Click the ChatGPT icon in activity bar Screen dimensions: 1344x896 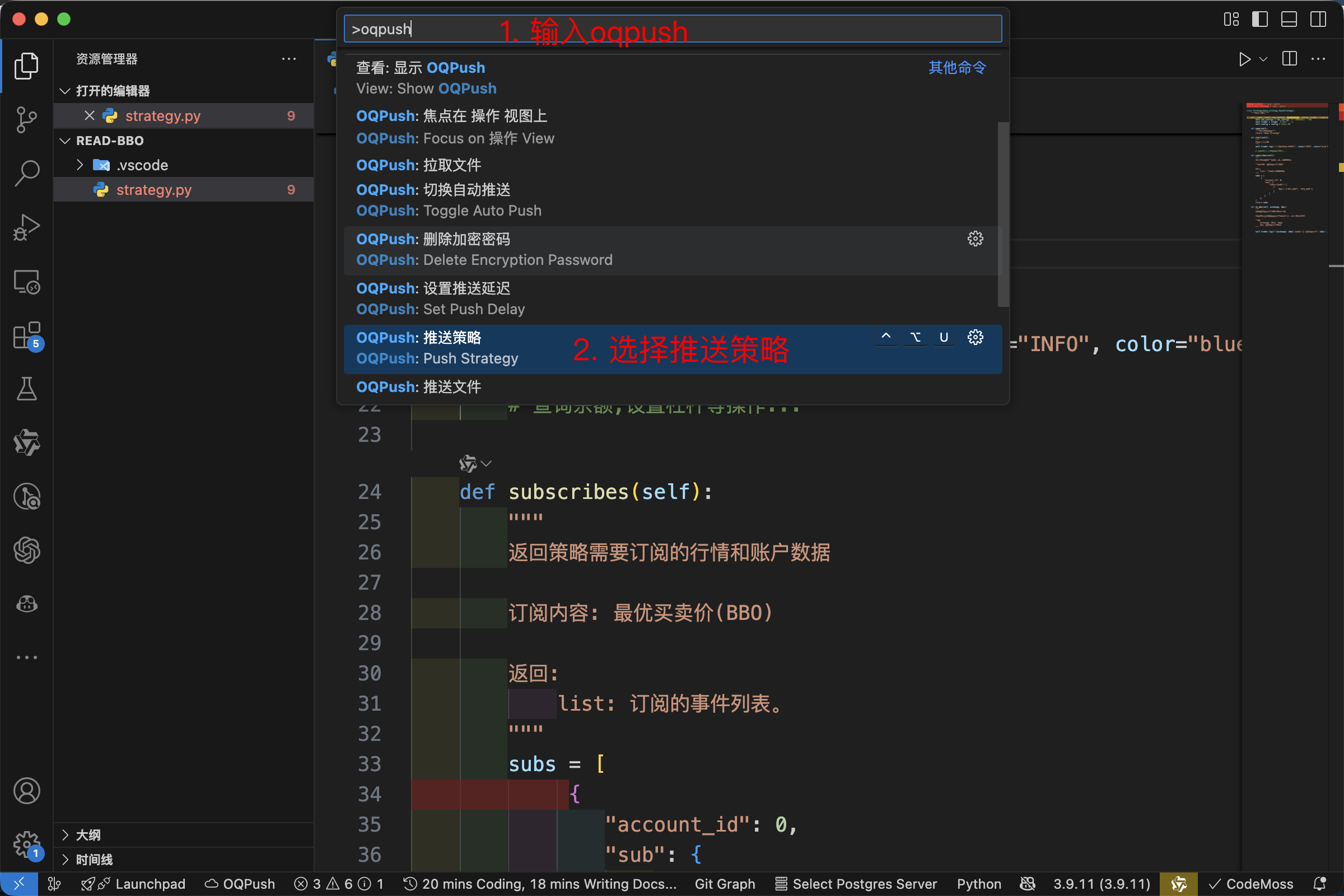pos(26,550)
